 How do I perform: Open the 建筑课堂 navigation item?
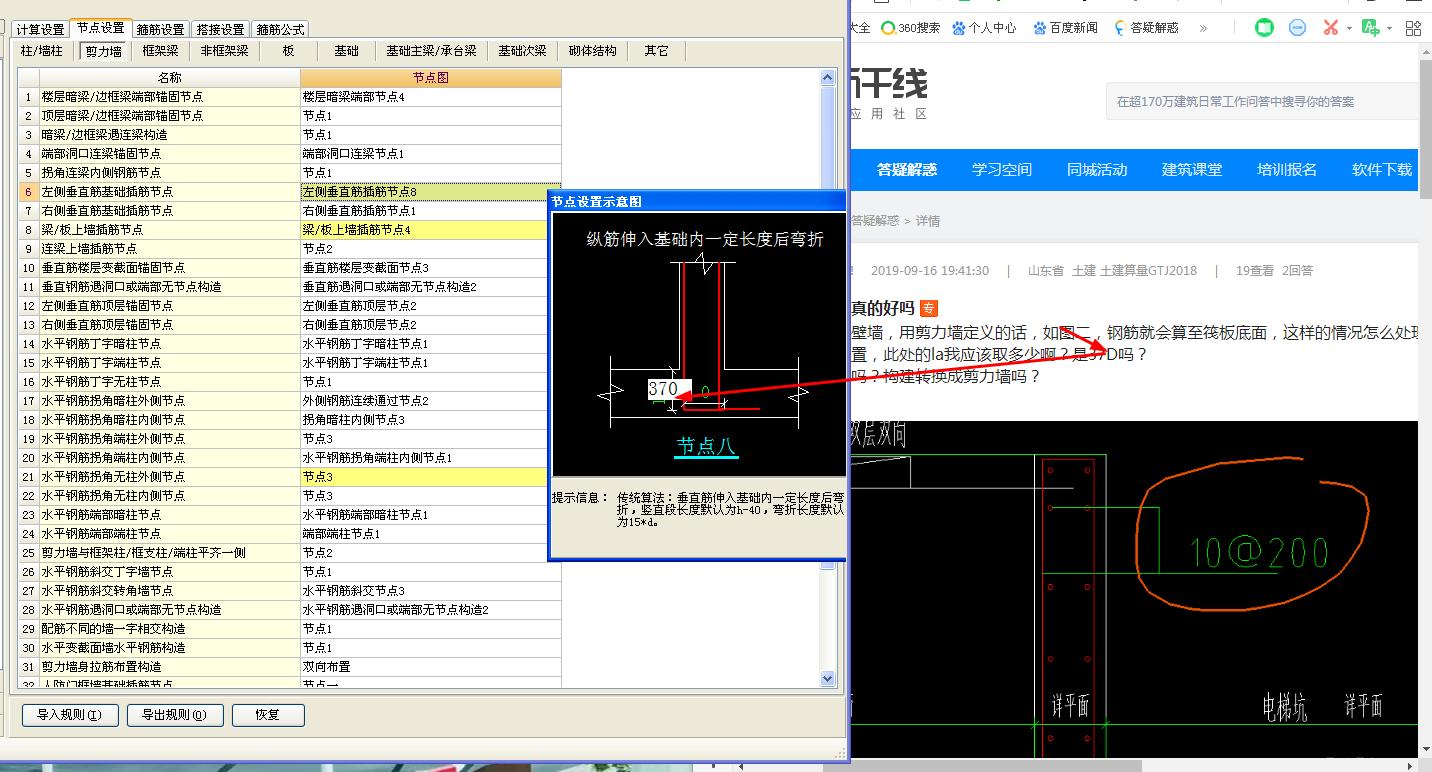coord(1192,170)
